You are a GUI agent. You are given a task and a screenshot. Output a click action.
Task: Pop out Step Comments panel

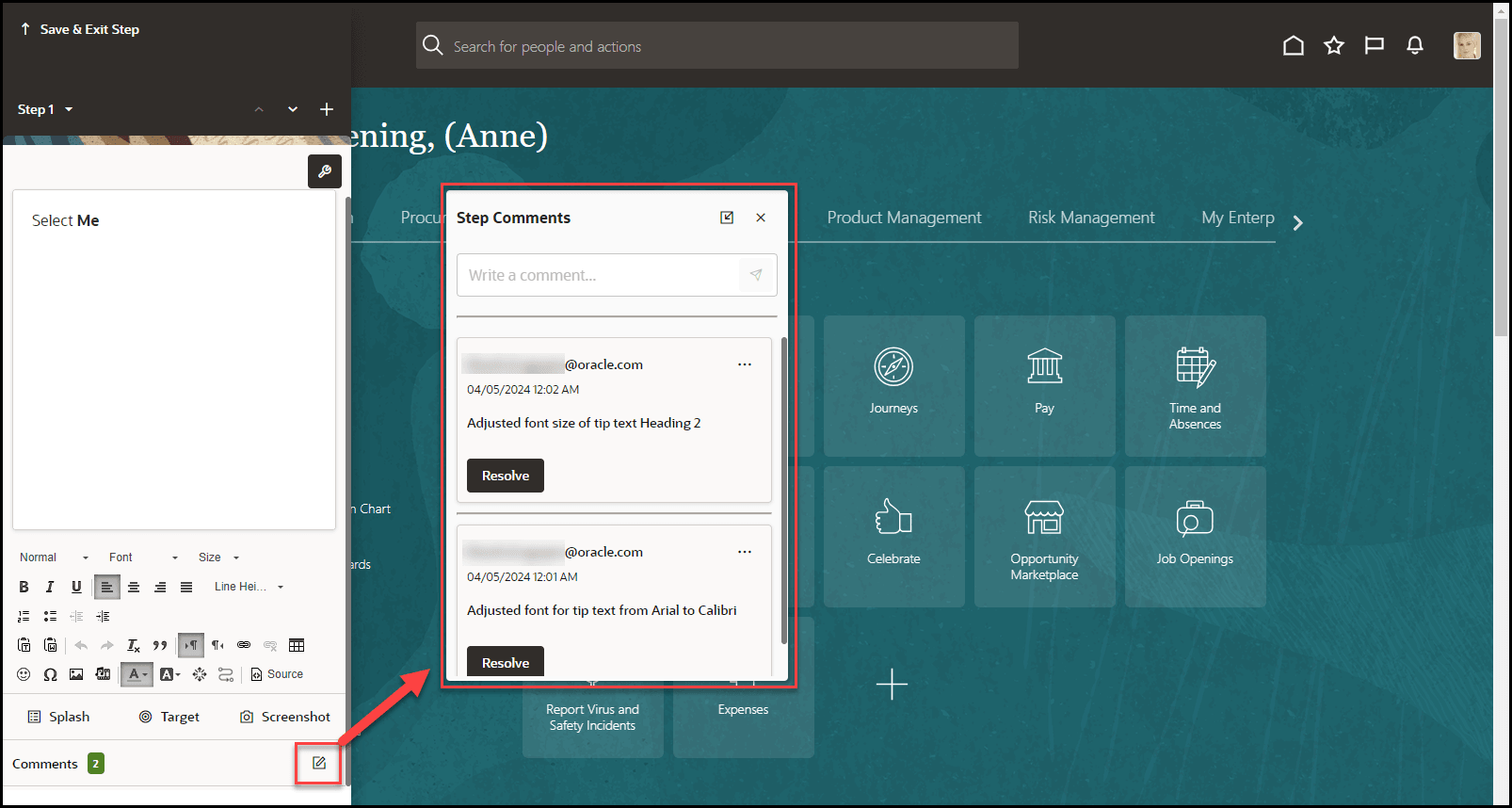click(727, 218)
